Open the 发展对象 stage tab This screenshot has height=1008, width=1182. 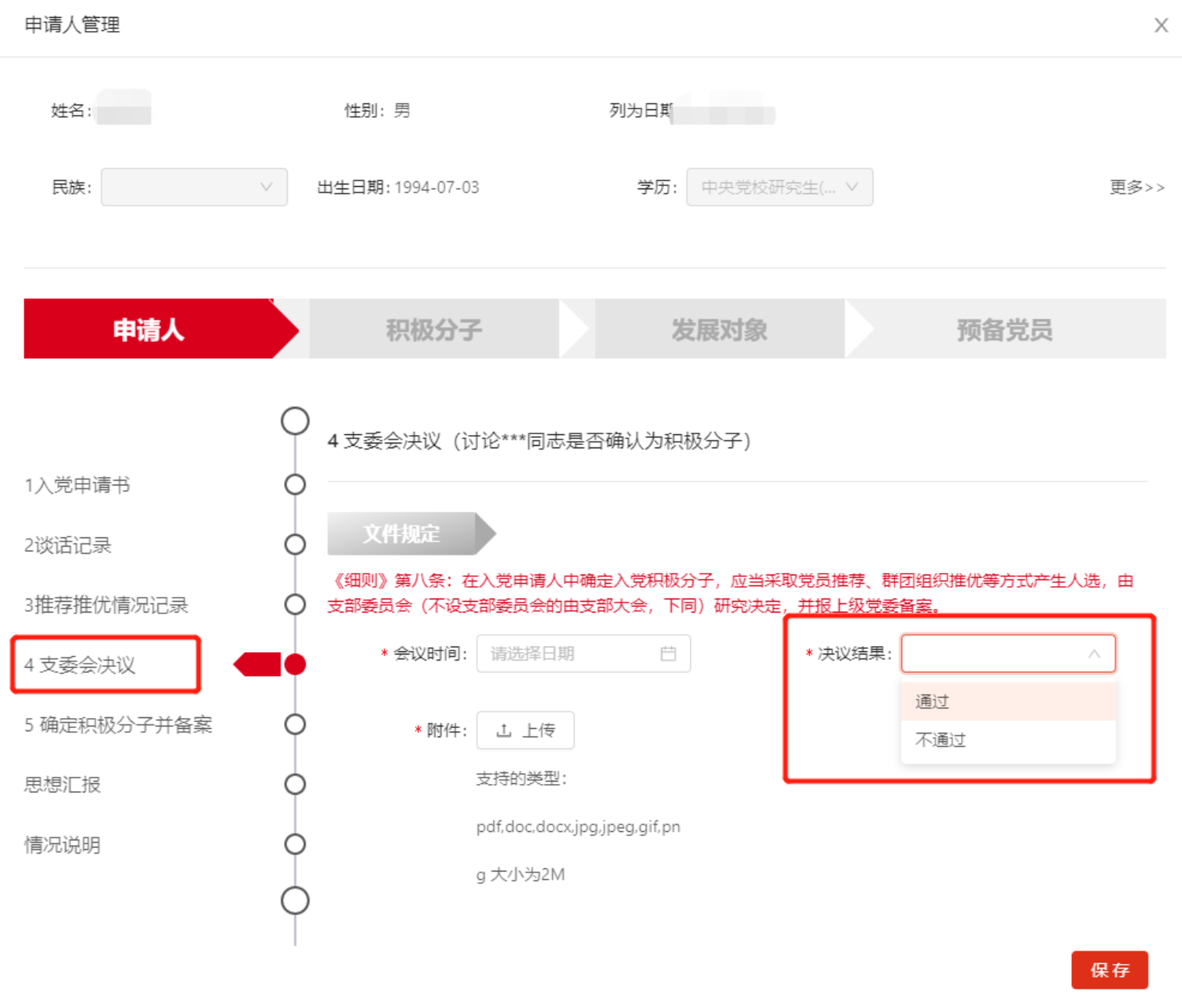pyautogui.click(x=719, y=330)
